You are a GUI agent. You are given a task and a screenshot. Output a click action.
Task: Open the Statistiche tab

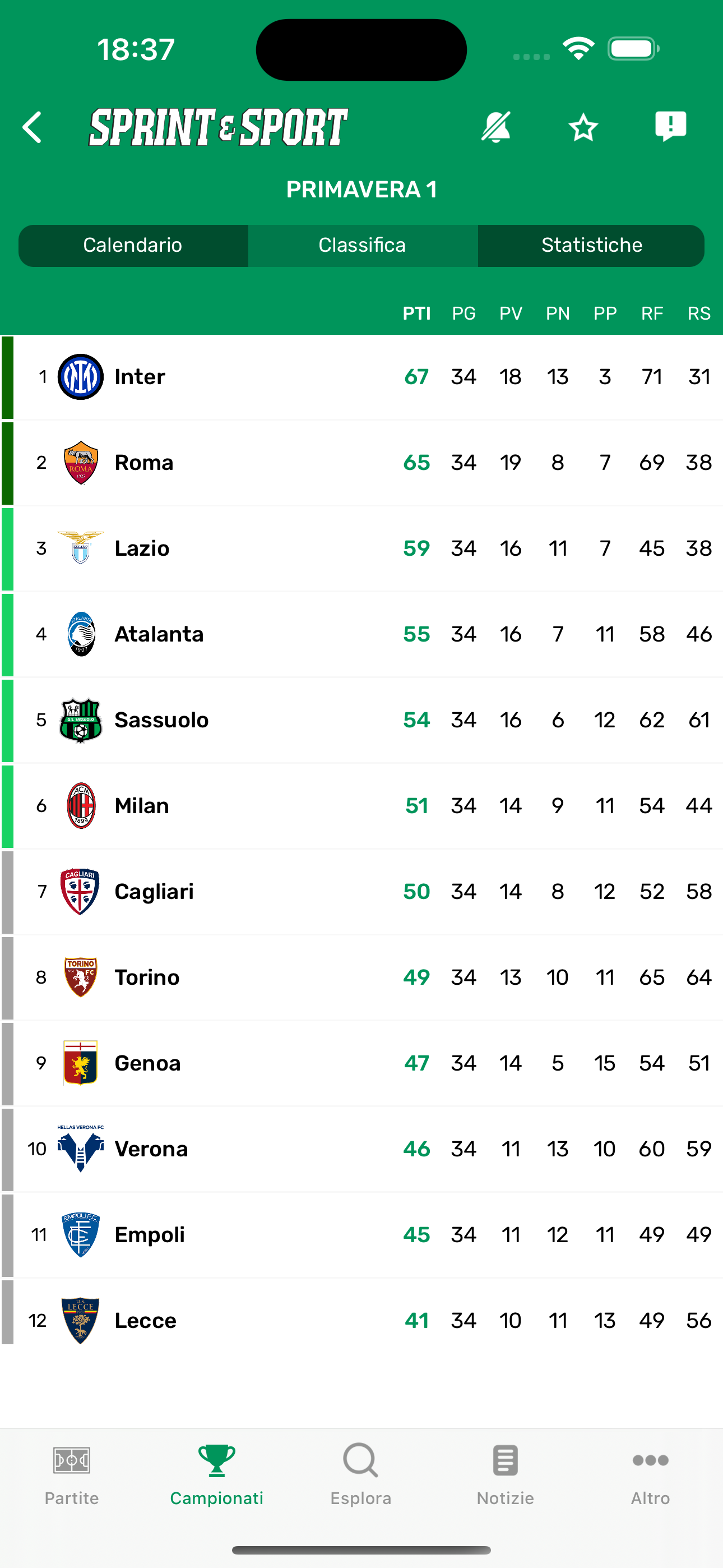591,245
